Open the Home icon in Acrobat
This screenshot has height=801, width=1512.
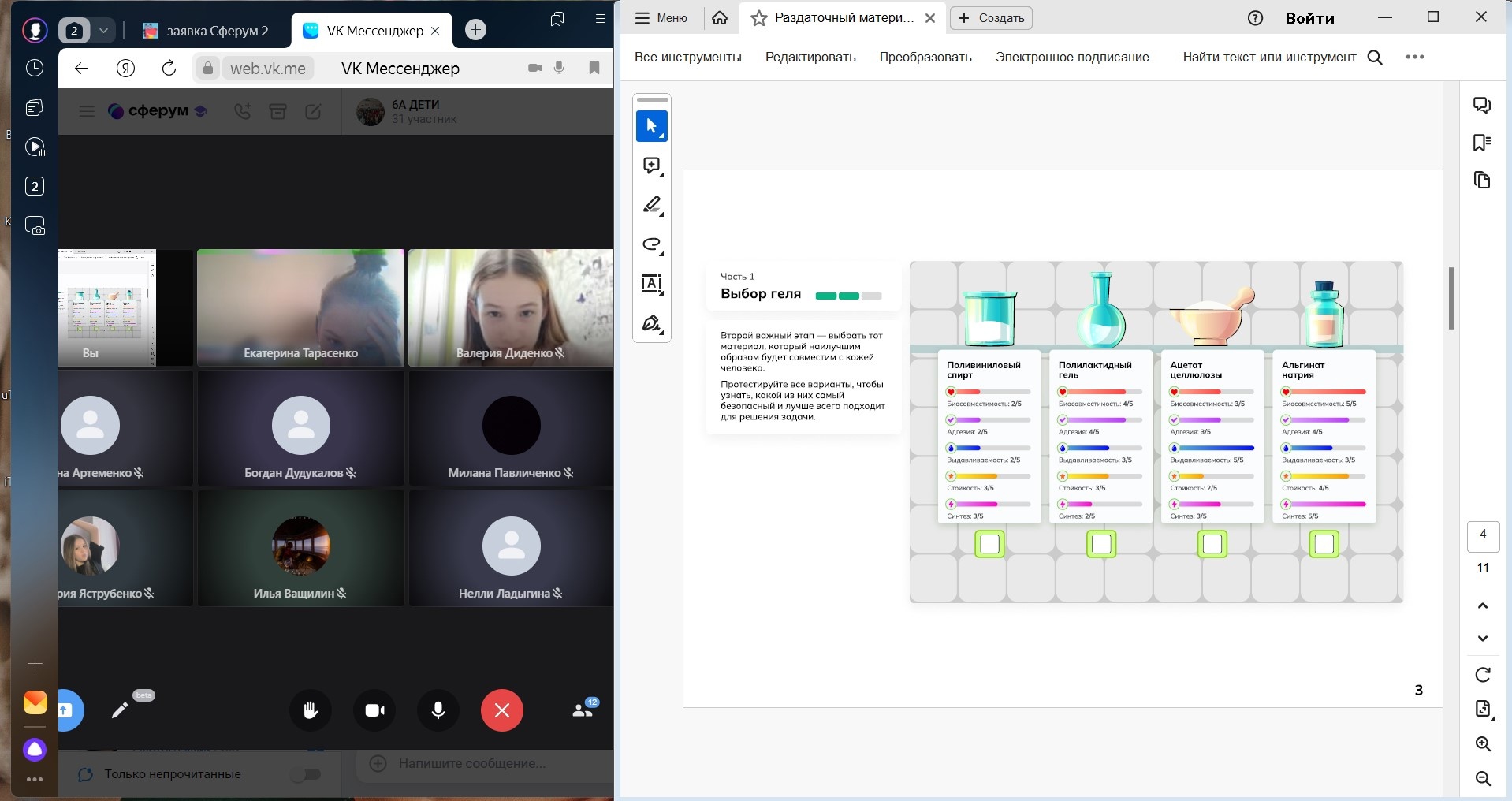pyautogui.click(x=720, y=18)
